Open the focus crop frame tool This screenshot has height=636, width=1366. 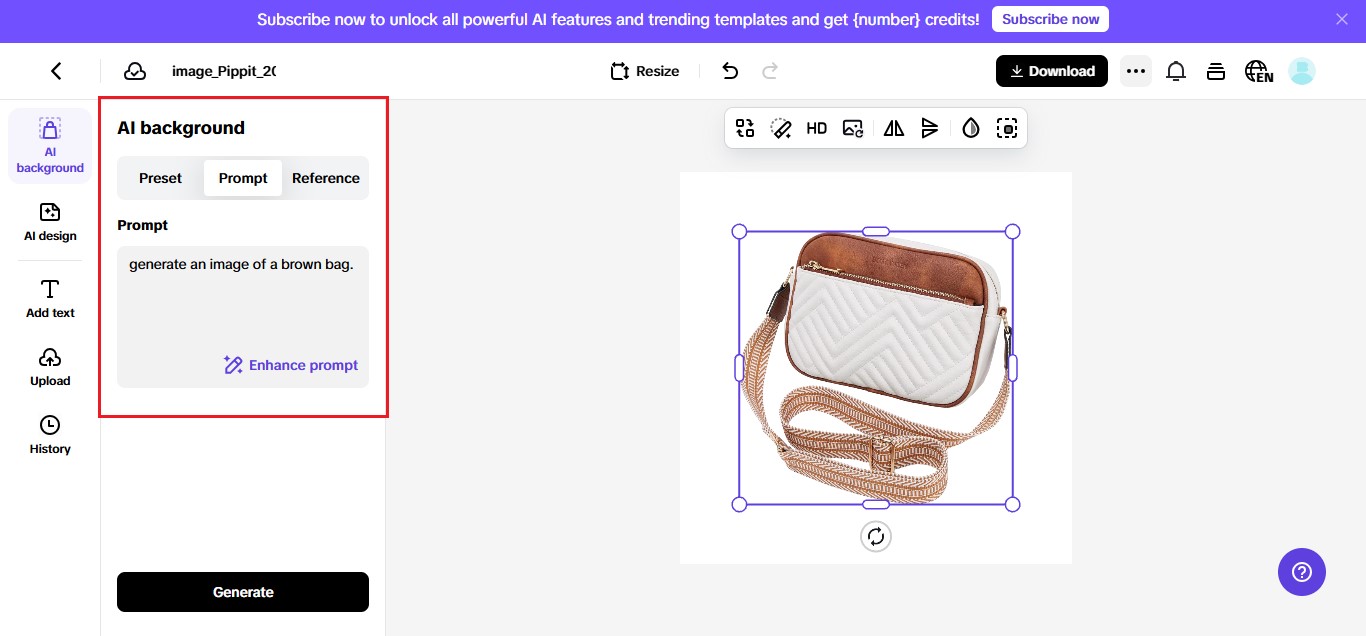[x=1007, y=127]
